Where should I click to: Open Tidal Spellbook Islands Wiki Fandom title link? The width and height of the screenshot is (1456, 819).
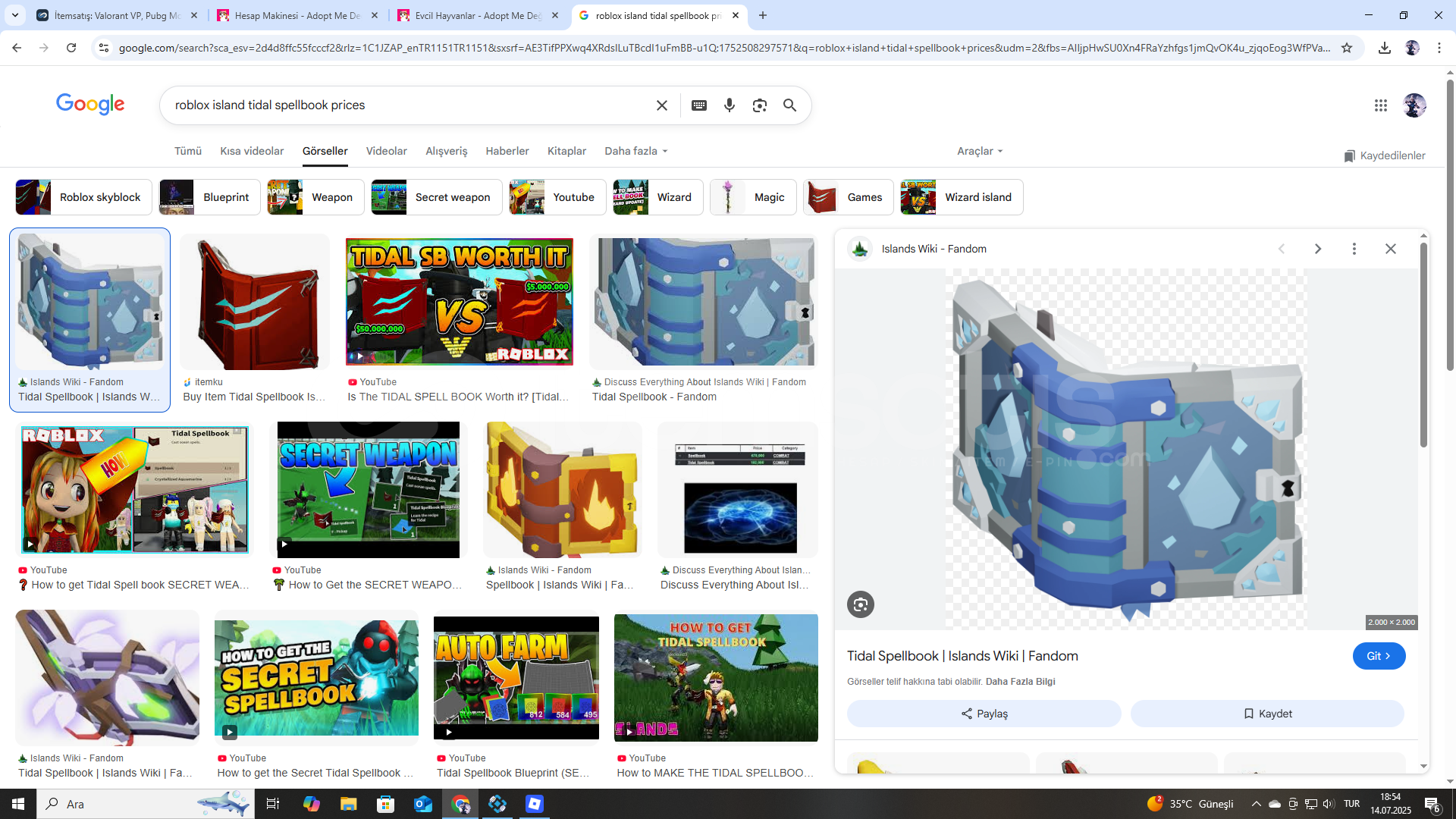962,656
